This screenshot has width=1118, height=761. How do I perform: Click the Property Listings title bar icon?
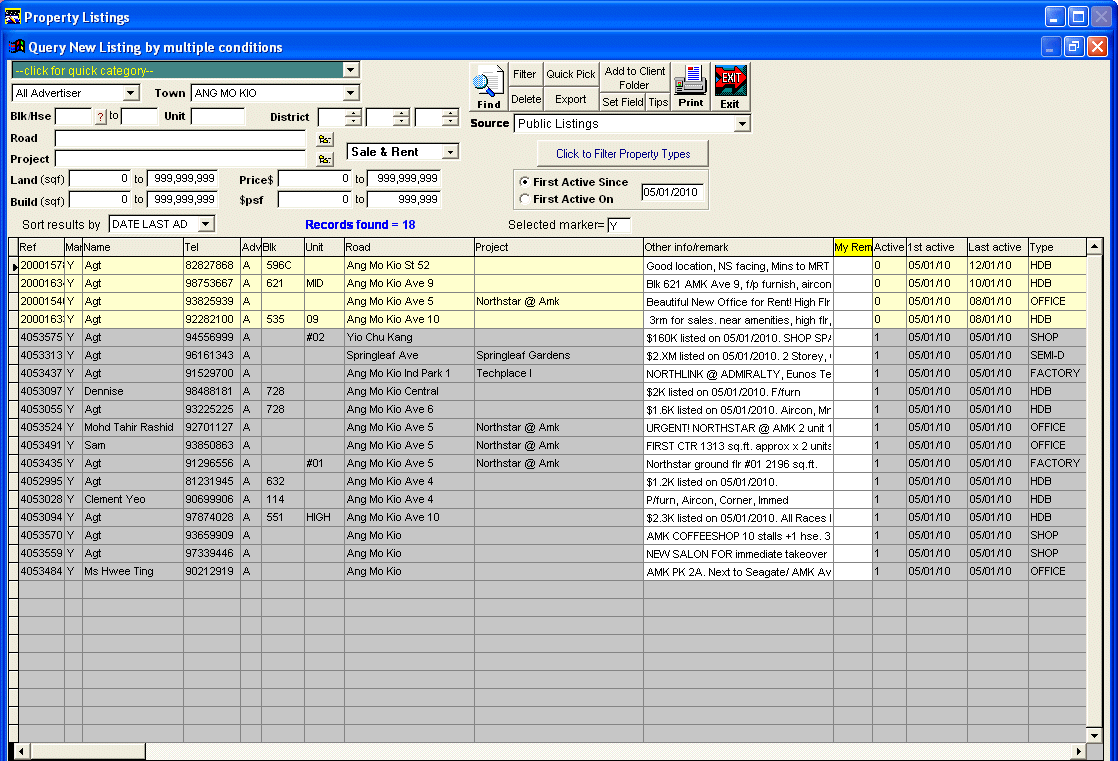point(13,16)
